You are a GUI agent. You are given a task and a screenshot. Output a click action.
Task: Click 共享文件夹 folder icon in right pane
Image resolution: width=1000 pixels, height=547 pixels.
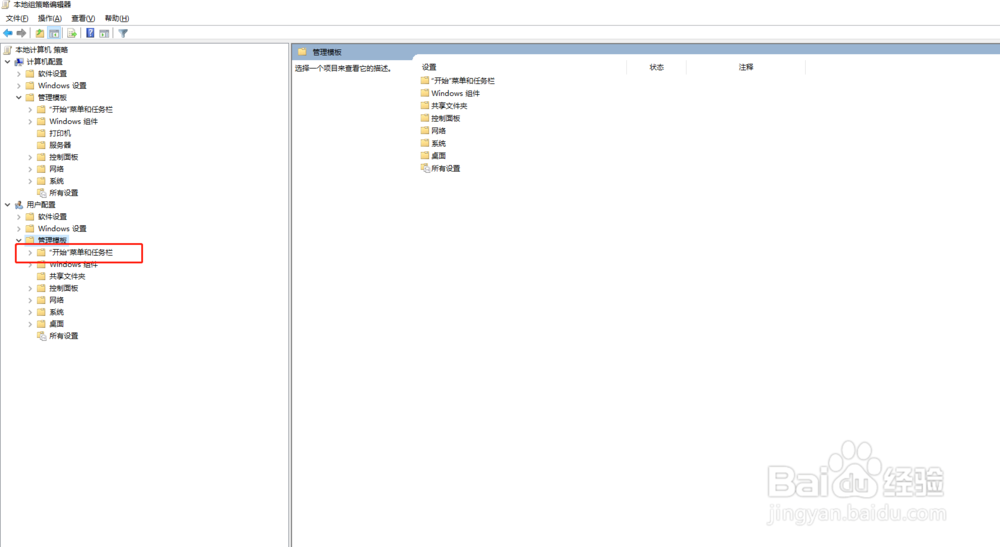[425, 106]
